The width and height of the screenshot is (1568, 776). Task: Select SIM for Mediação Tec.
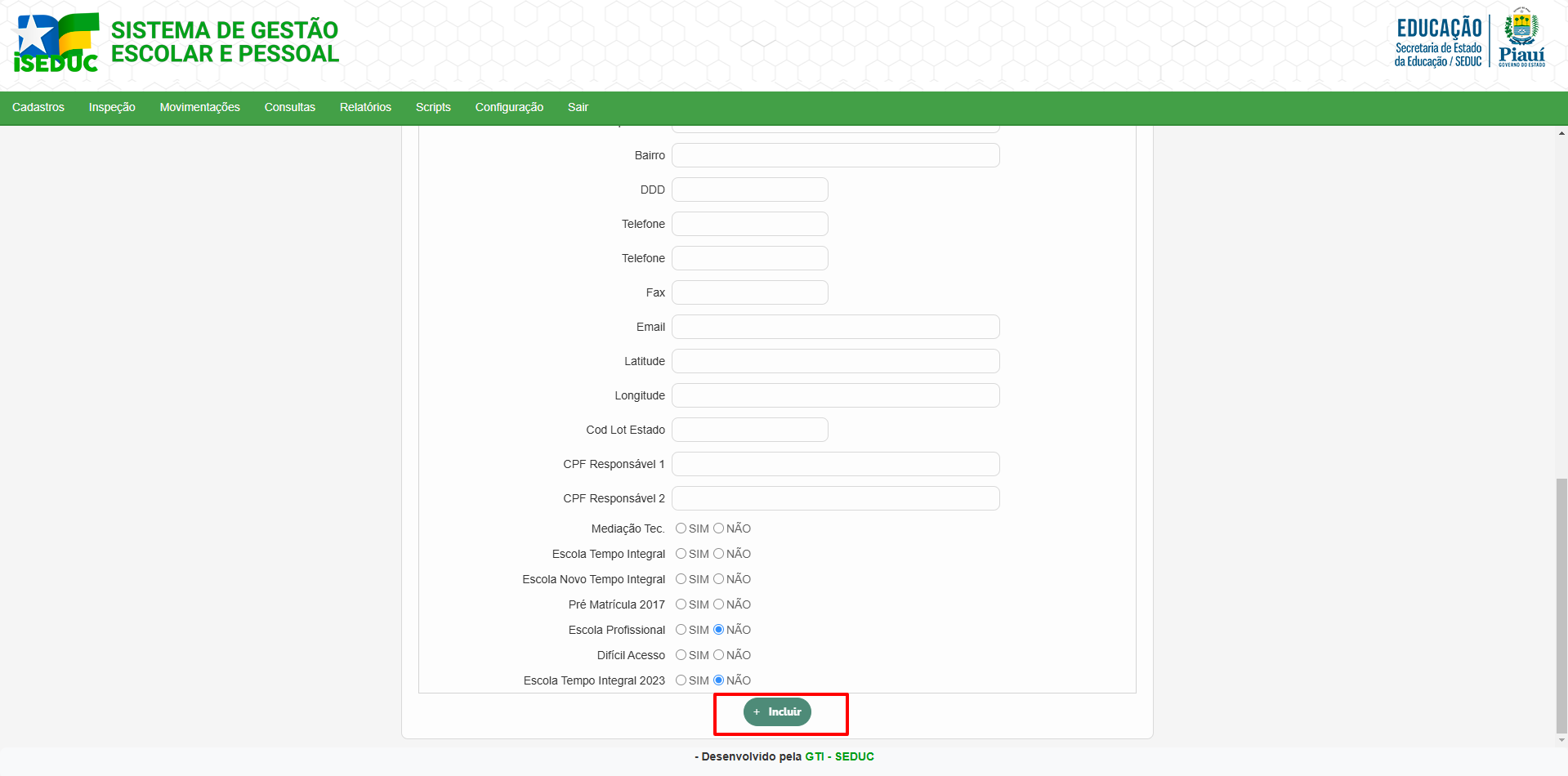pos(681,528)
